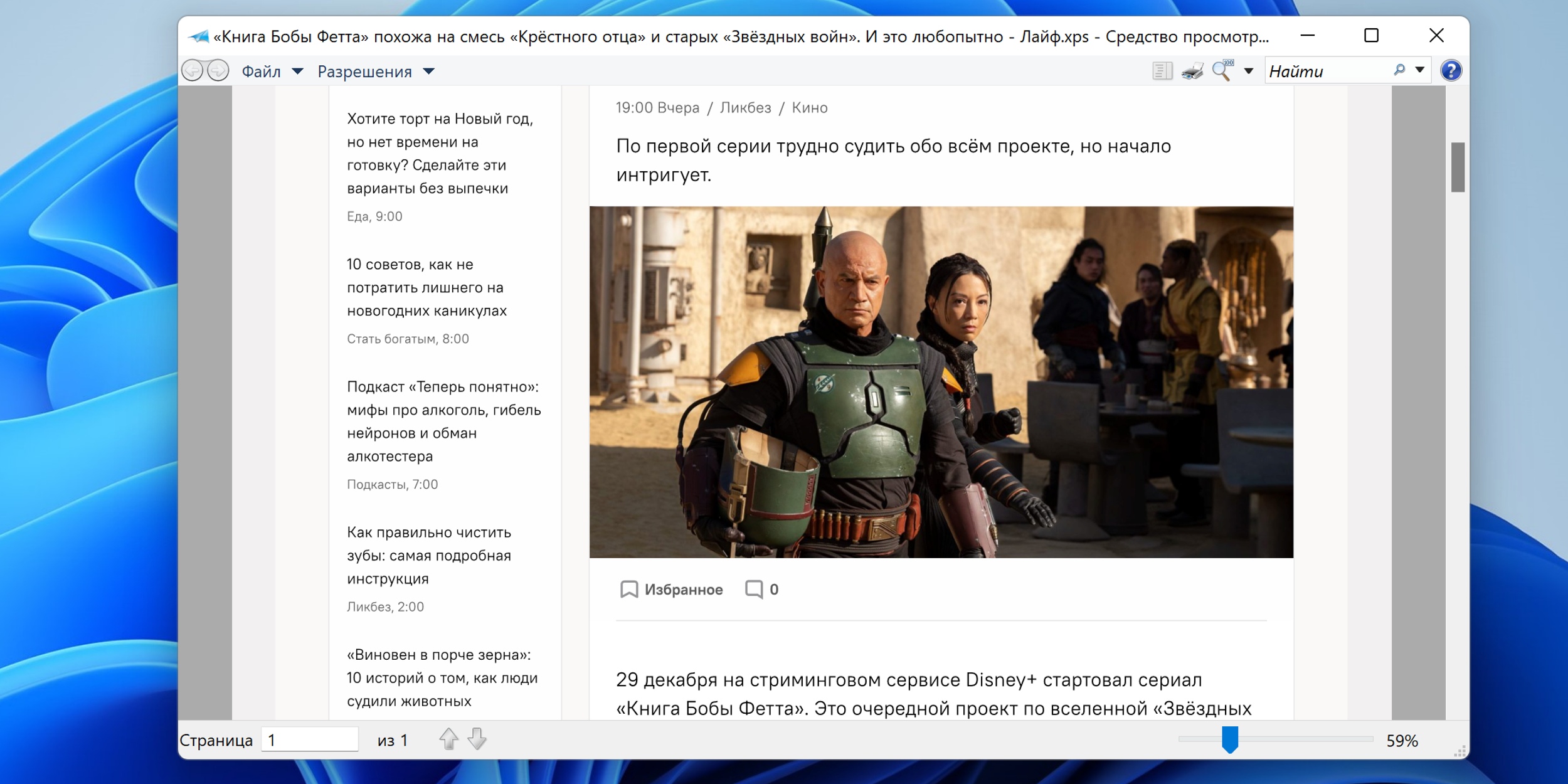Screen dimensions: 1568x784
Task: Click the Избранное bookmark icon
Action: [x=628, y=589]
